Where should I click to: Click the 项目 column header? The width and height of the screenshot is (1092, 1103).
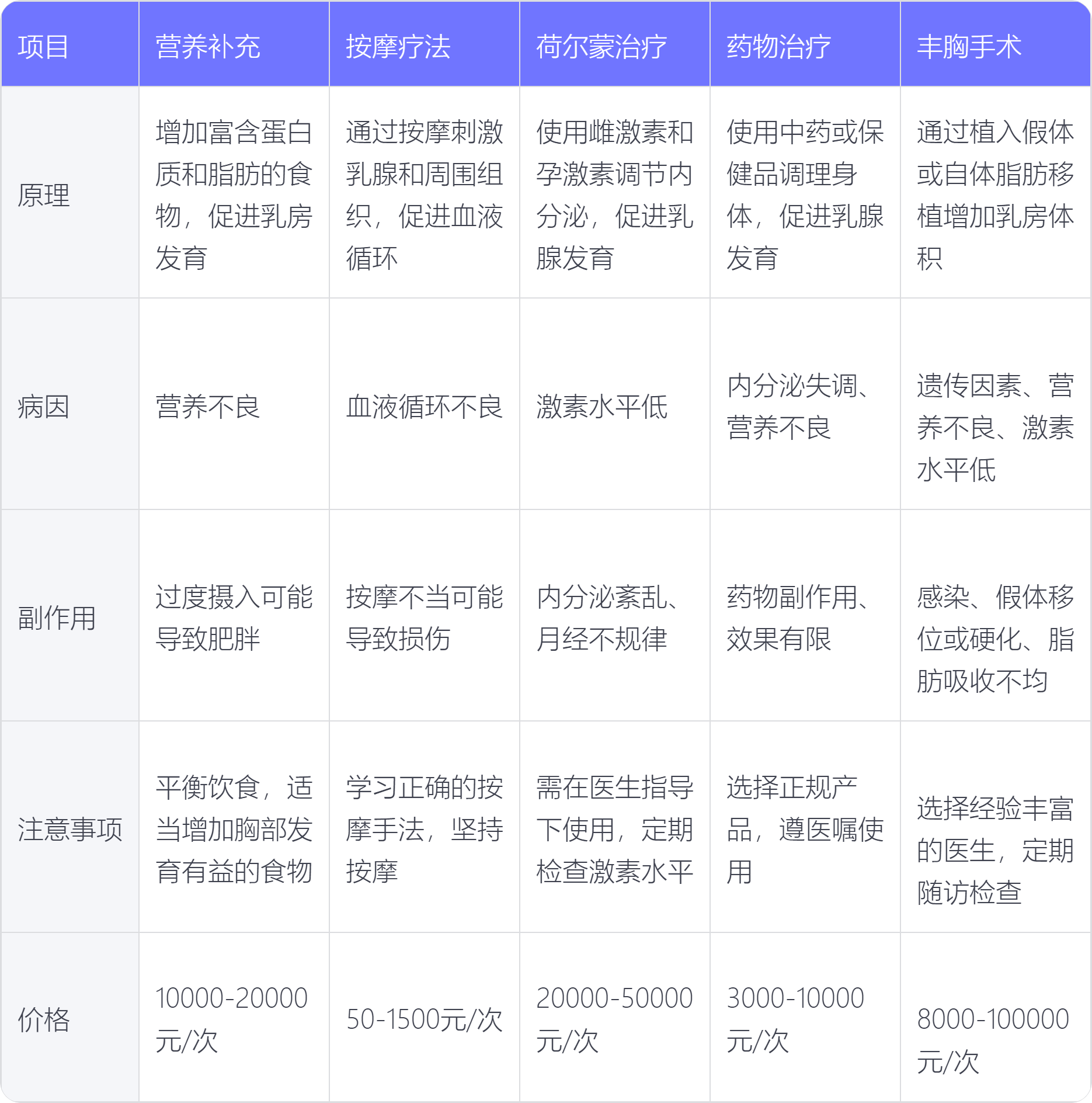[43, 47]
